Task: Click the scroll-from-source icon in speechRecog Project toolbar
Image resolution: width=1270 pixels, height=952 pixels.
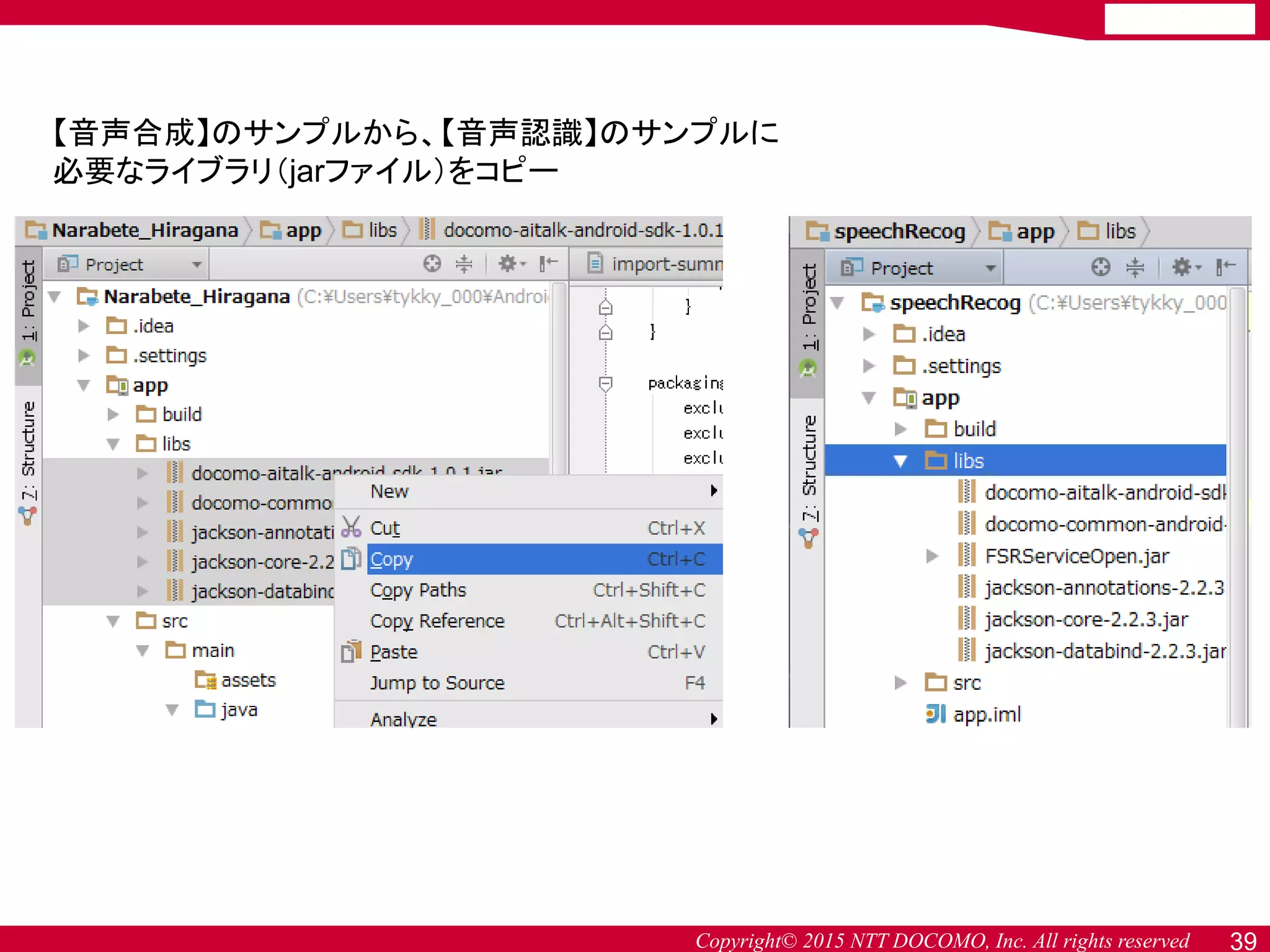Action: click(x=1100, y=267)
